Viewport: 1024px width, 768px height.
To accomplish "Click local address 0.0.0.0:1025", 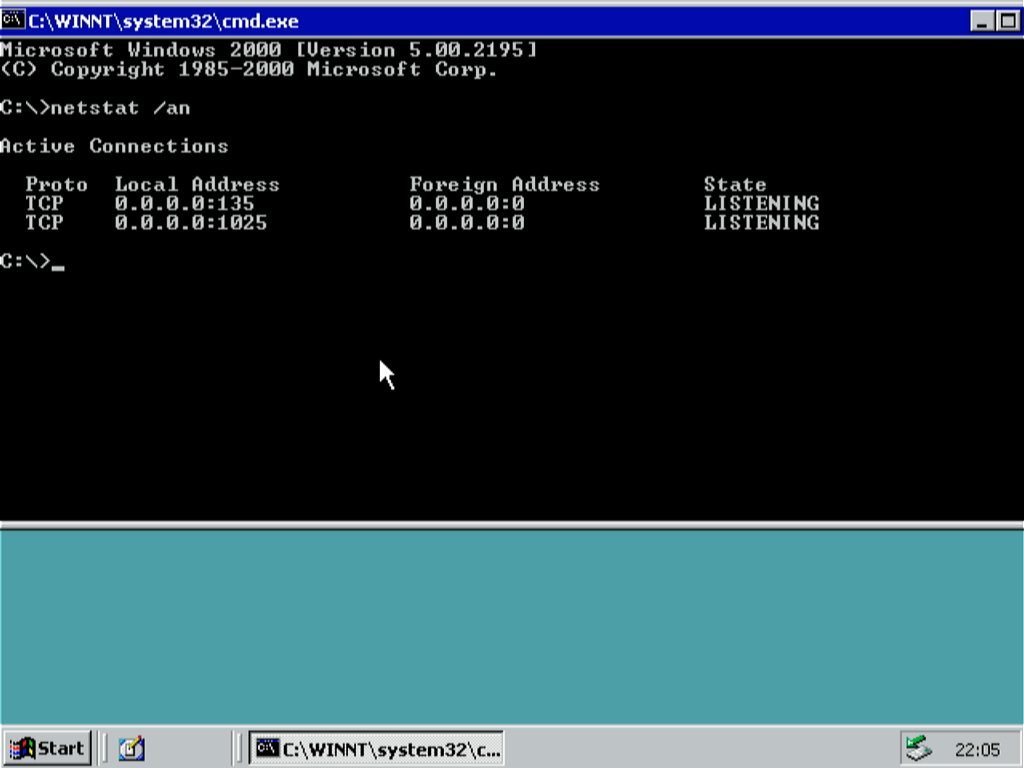I will [x=191, y=223].
